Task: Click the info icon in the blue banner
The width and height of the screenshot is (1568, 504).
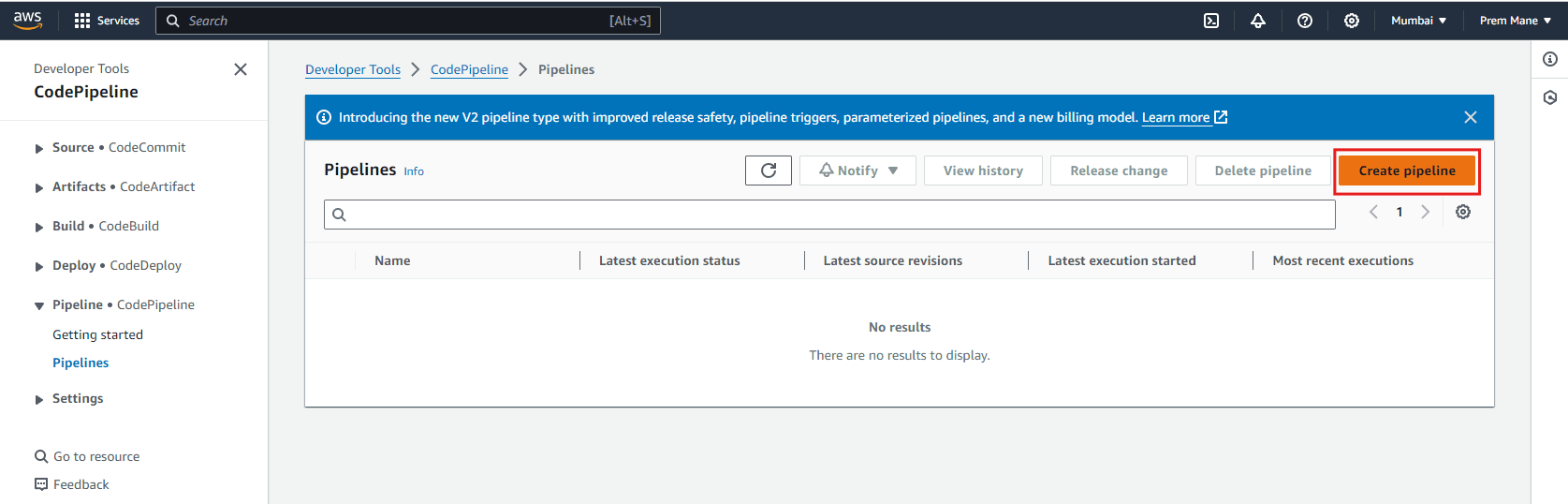Action: (x=324, y=117)
